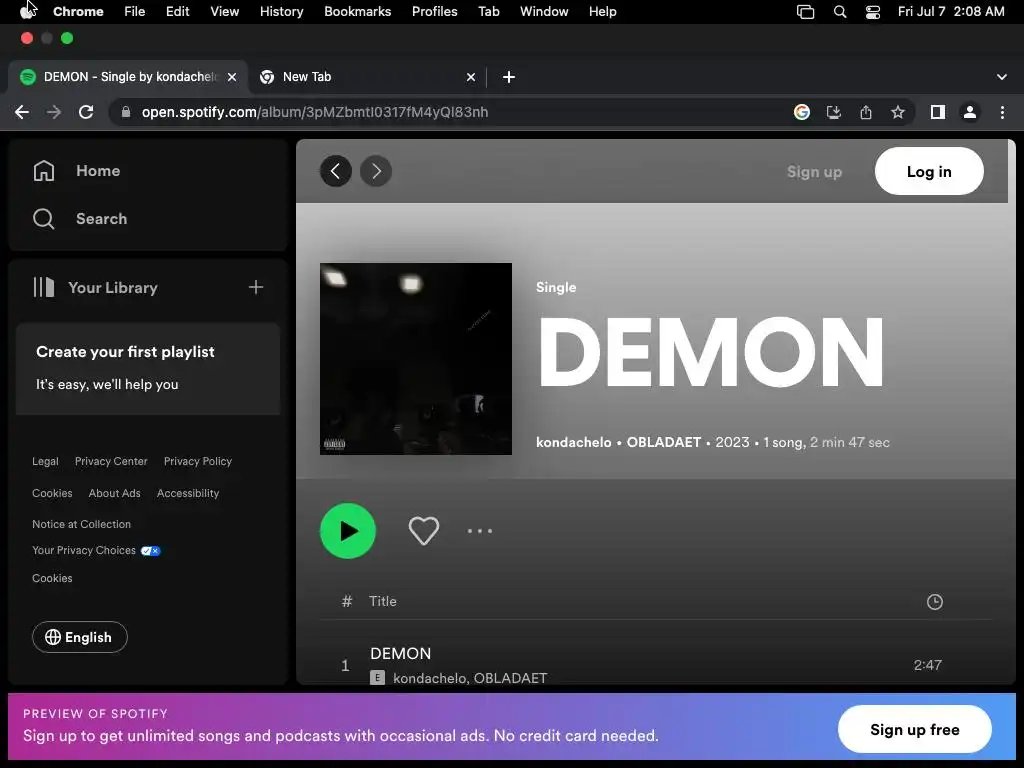The height and width of the screenshot is (768, 1024).
Task: Select the DEMON track row title
Action: click(400, 654)
